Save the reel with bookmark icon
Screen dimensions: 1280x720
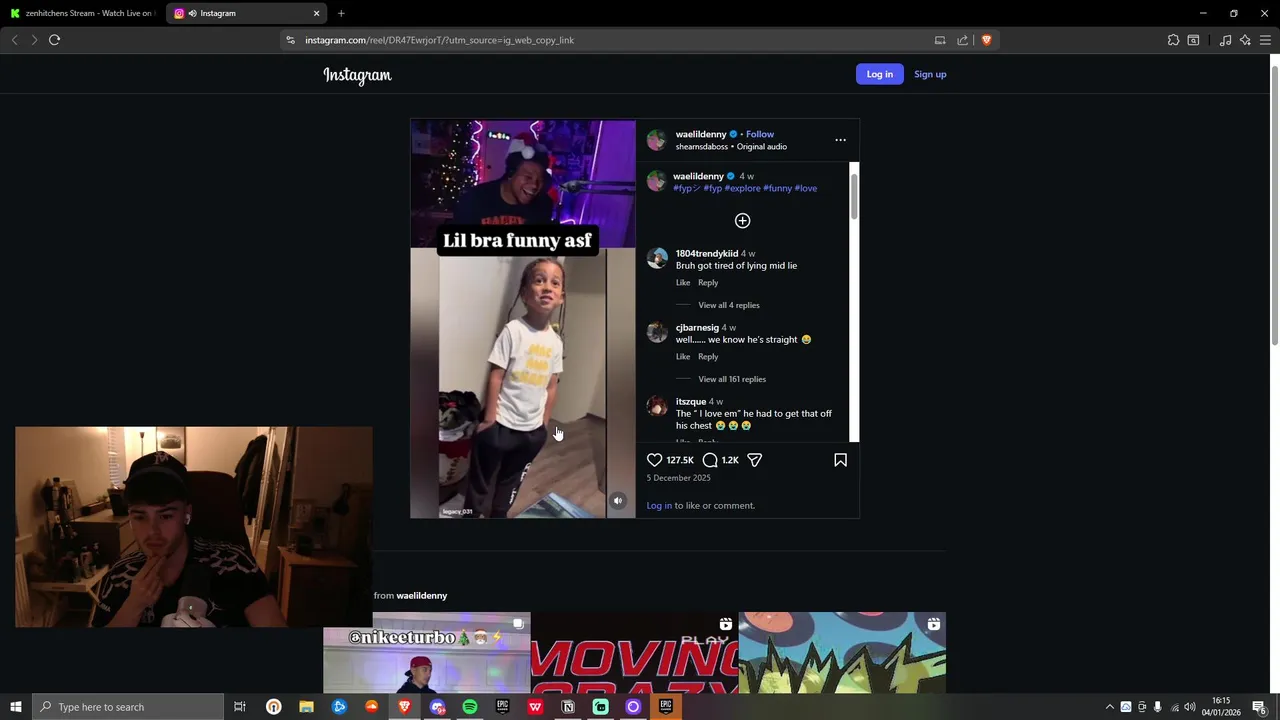[840, 460]
